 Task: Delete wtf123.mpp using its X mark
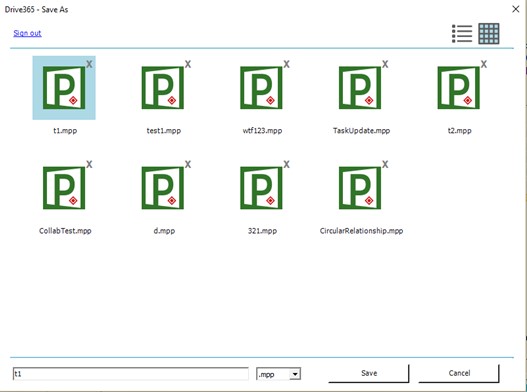pos(286,64)
